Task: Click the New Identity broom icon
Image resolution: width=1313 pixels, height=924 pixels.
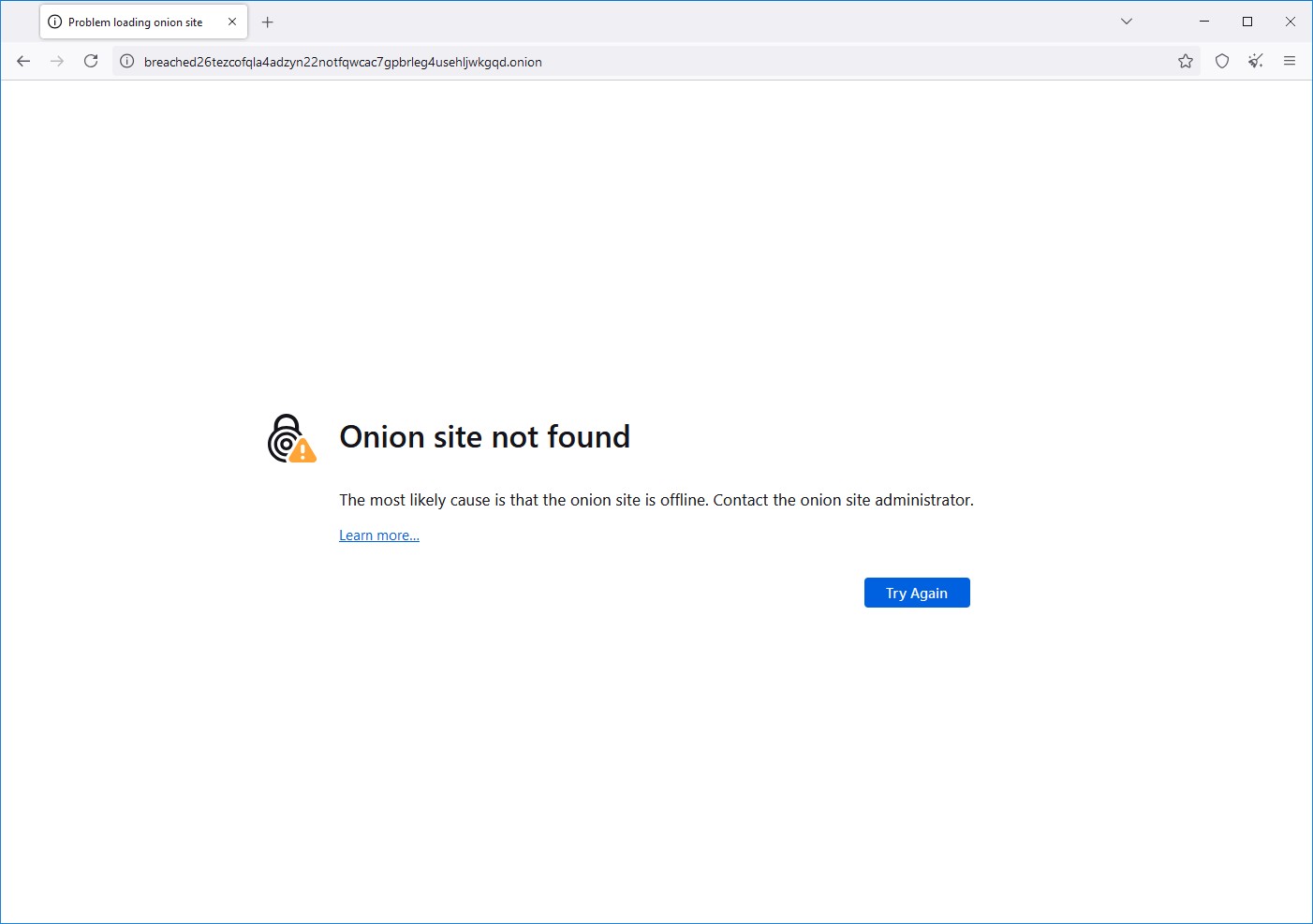Action: pyautogui.click(x=1256, y=61)
